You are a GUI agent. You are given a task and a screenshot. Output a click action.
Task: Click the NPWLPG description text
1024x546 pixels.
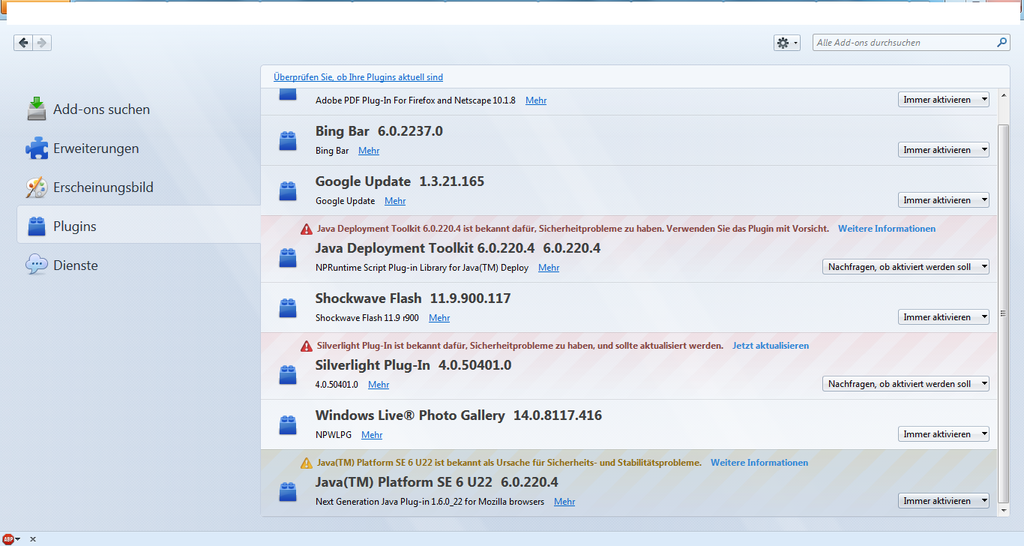tap(333, 434)
